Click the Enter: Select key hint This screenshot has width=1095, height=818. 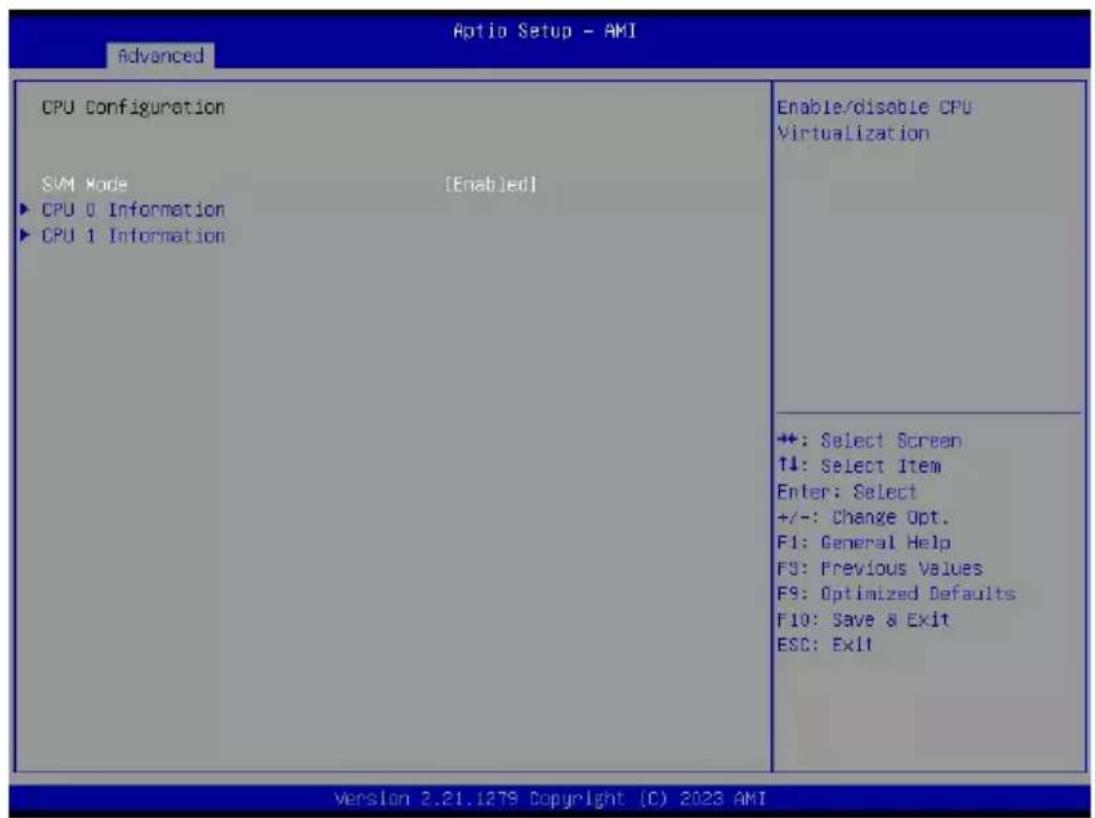point(846,492)
